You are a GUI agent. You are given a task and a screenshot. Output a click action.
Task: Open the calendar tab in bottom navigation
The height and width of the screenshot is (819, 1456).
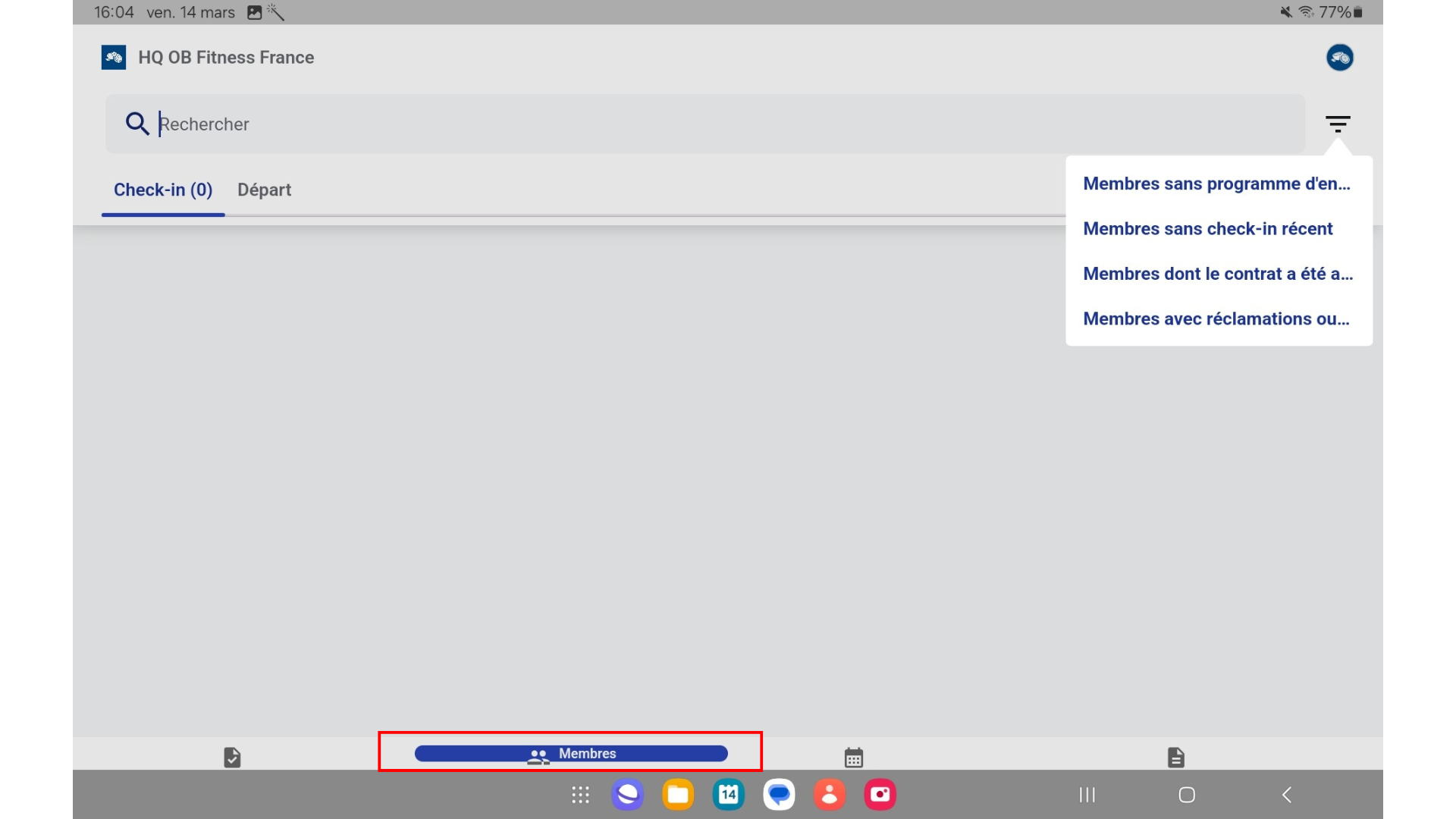[x=854, y=757]
